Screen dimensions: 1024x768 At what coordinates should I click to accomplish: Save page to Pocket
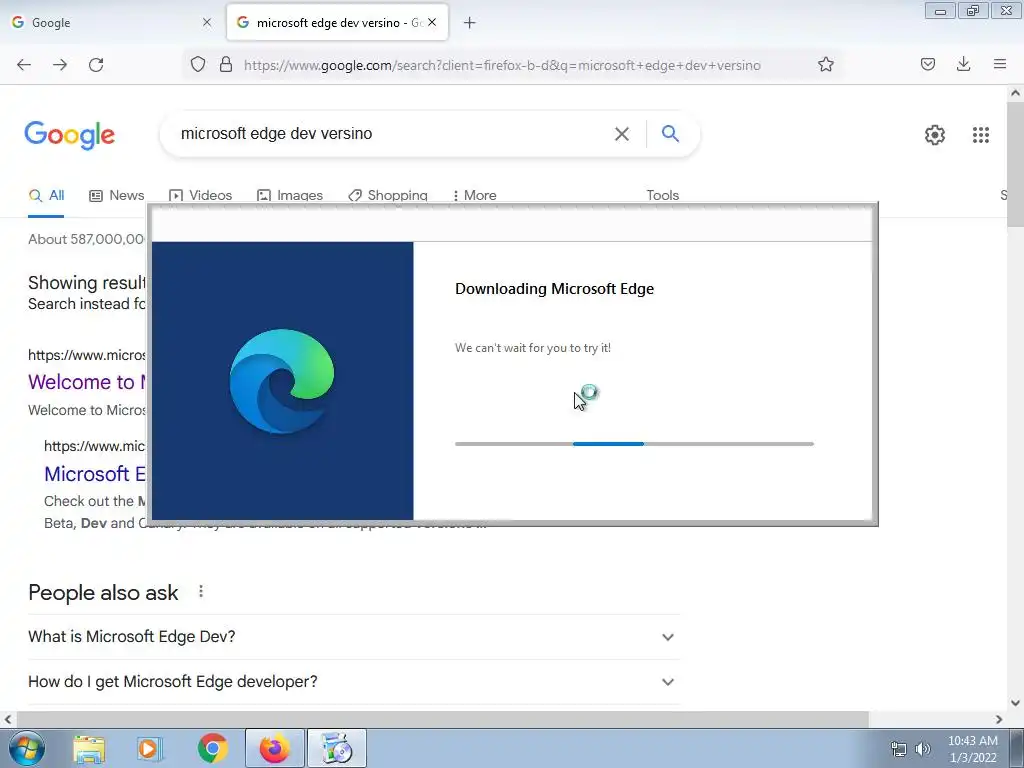(x=928, y=64)
